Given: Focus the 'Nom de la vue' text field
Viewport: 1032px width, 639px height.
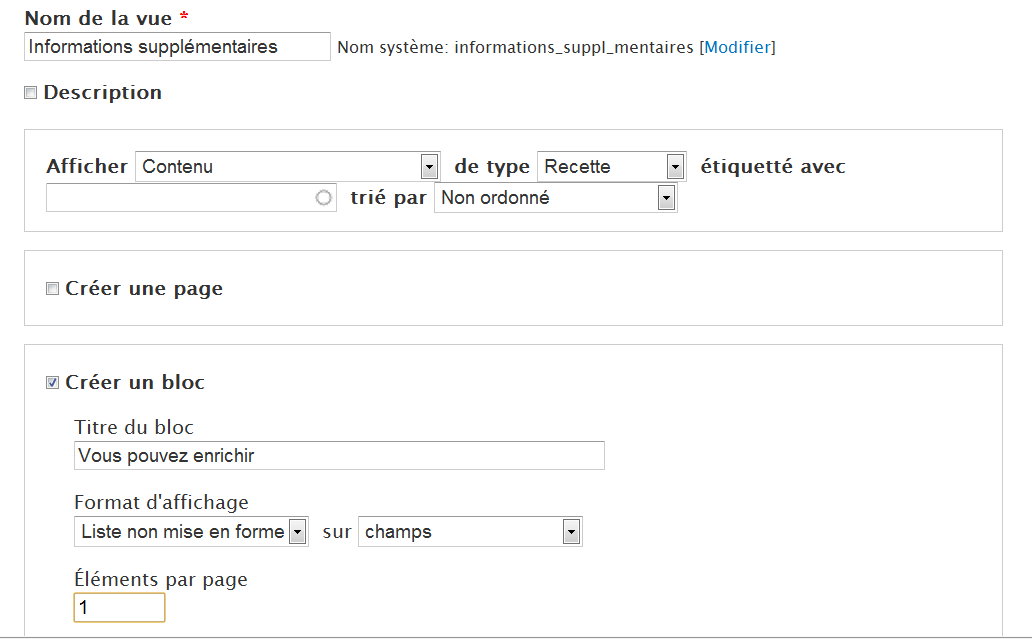Looking at the screenshot, I should coord(177,47).
